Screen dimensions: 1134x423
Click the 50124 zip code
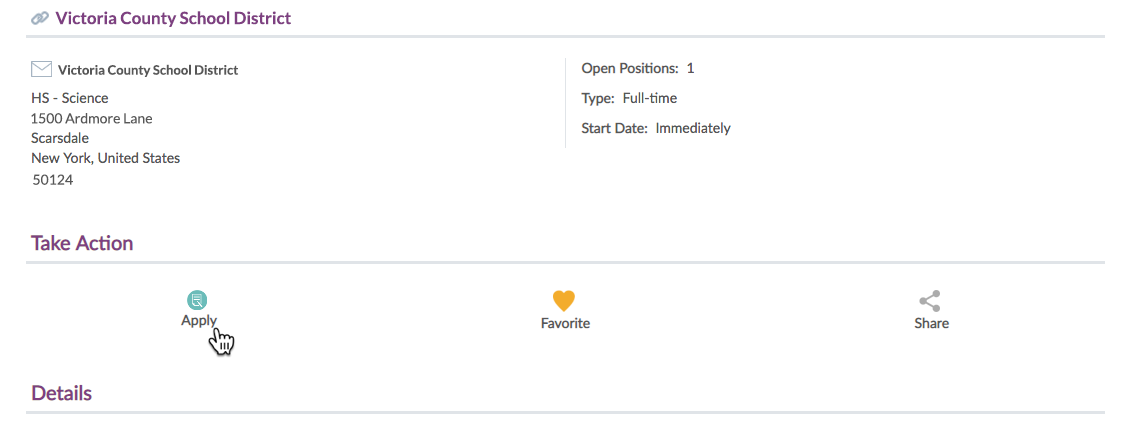53,180
